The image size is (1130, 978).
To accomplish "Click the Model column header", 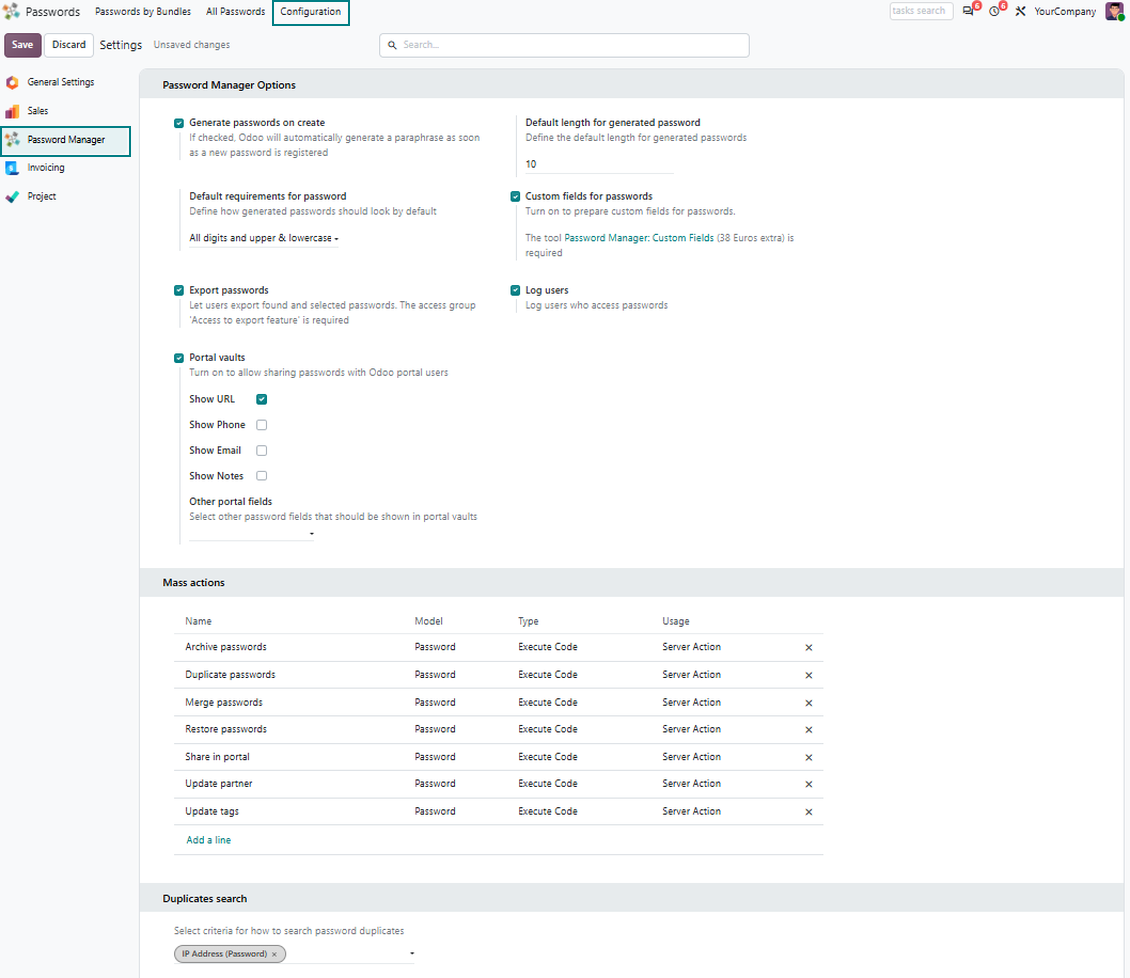I will (x=429, y=621).
